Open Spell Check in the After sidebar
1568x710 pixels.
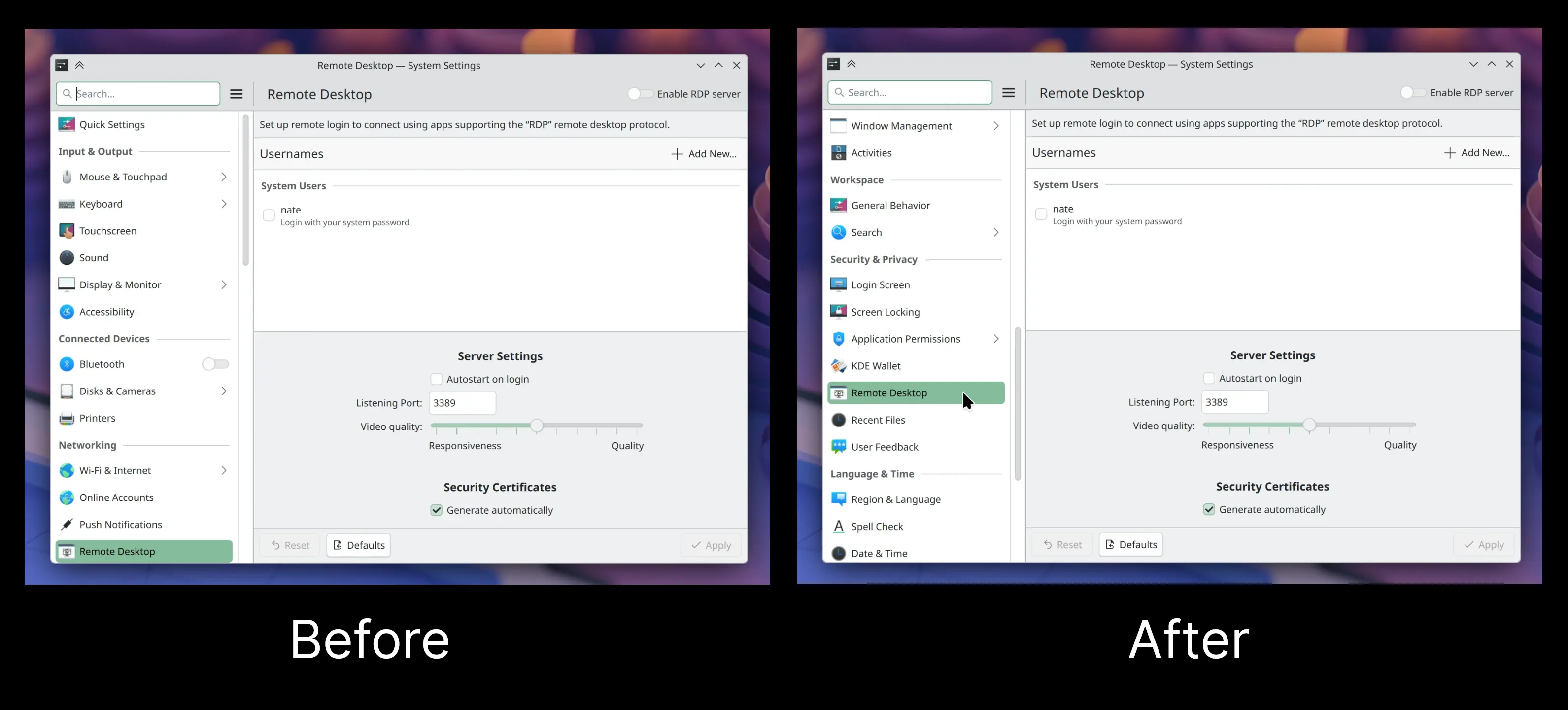(916, 526)
